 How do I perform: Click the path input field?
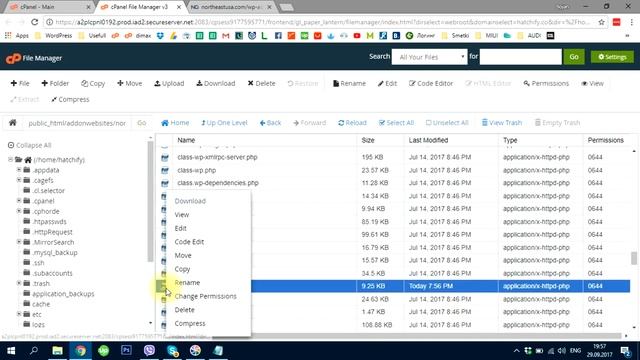pos(77,123)
